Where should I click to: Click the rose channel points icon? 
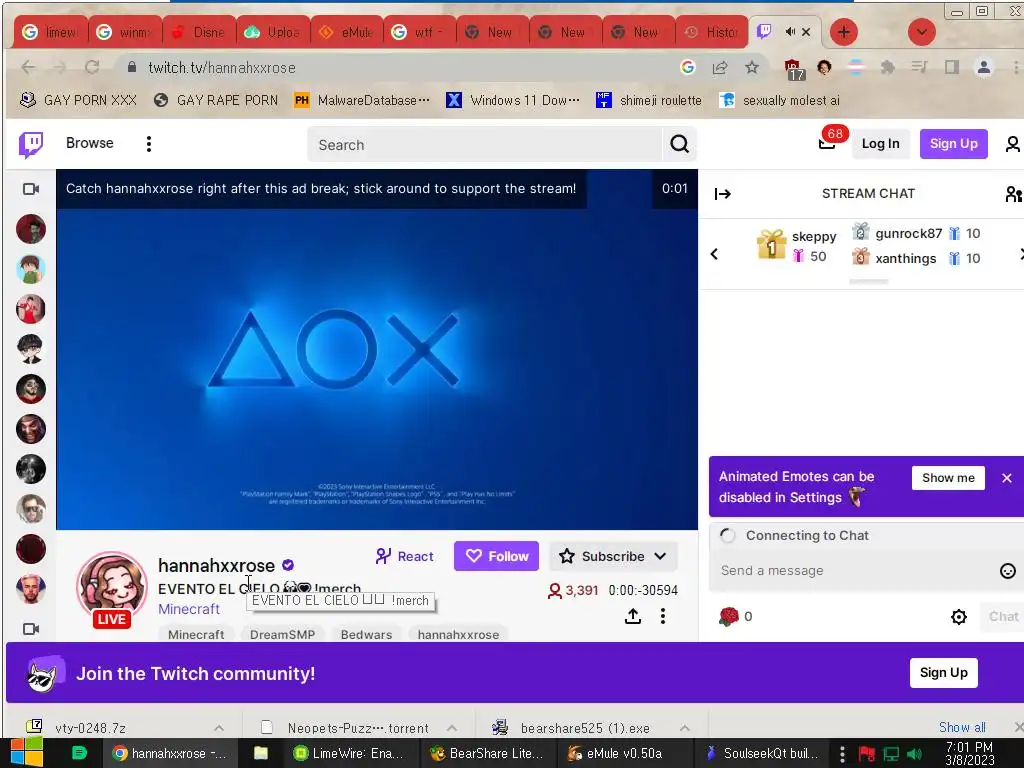[728, 616]
